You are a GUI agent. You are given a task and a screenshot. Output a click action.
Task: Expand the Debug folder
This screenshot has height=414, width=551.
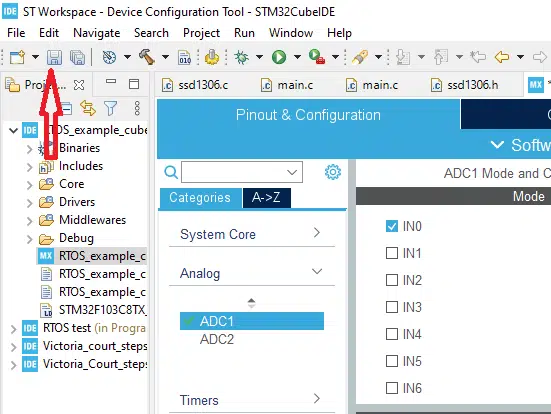[30, 239]
